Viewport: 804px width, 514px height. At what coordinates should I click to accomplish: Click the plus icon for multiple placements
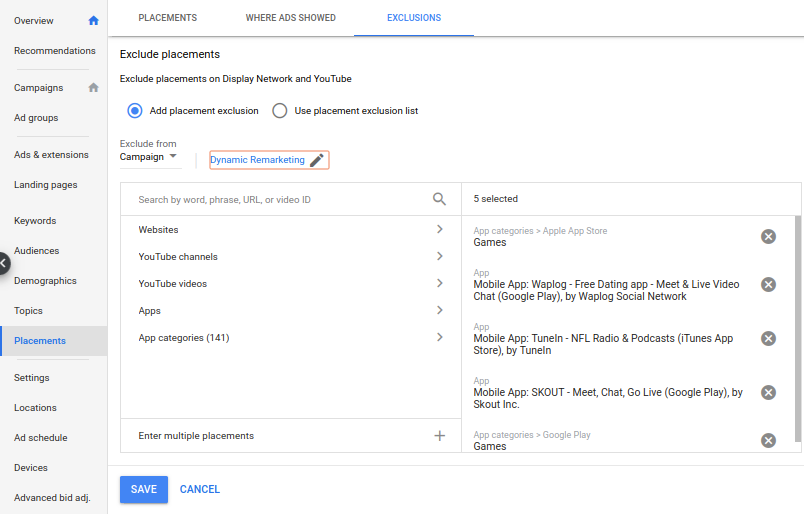[x=439, y=436]
